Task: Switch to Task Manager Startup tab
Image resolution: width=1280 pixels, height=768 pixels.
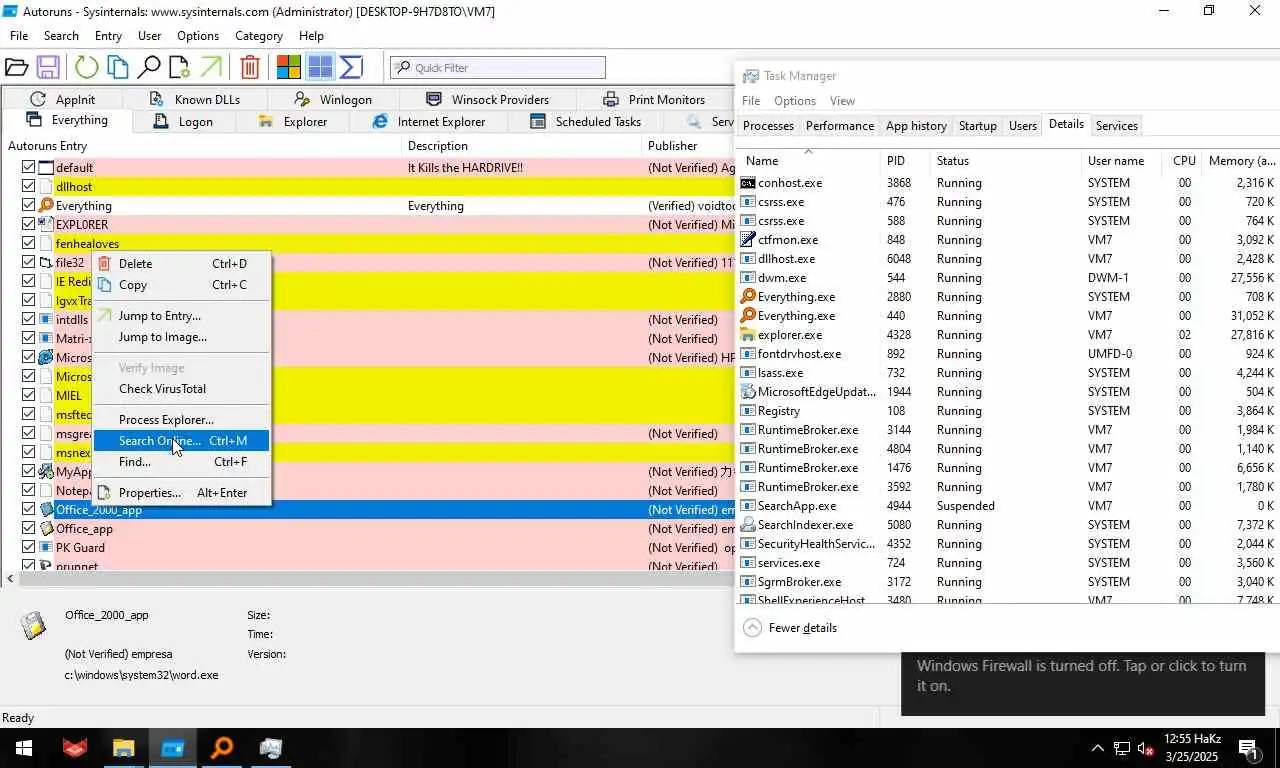Action: click(977, 126)
